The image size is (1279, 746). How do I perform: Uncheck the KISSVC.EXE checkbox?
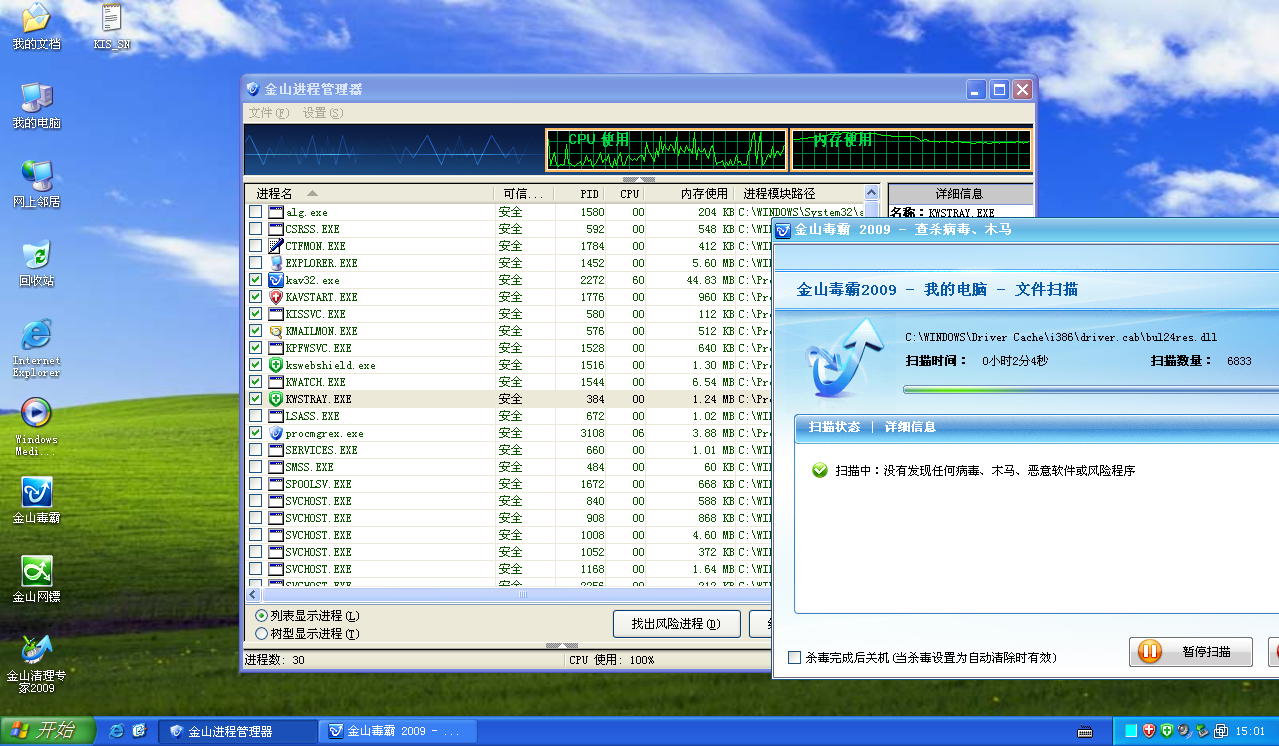pos(256,314)
